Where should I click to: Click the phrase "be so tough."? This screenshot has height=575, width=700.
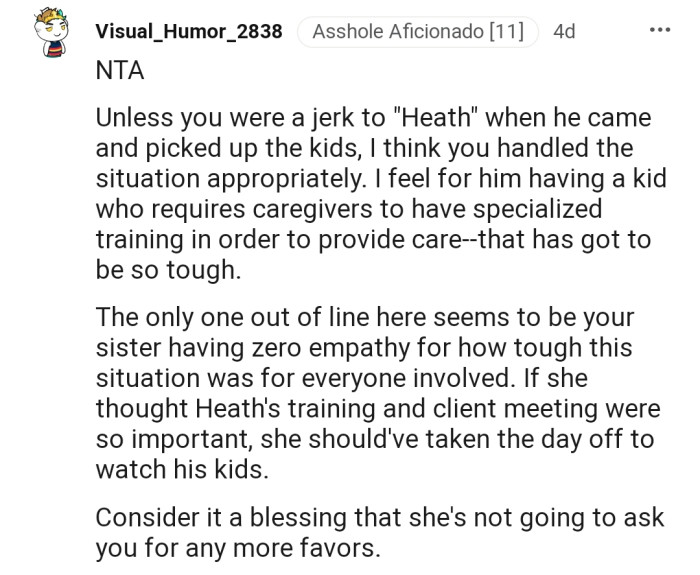pos(165,269)
